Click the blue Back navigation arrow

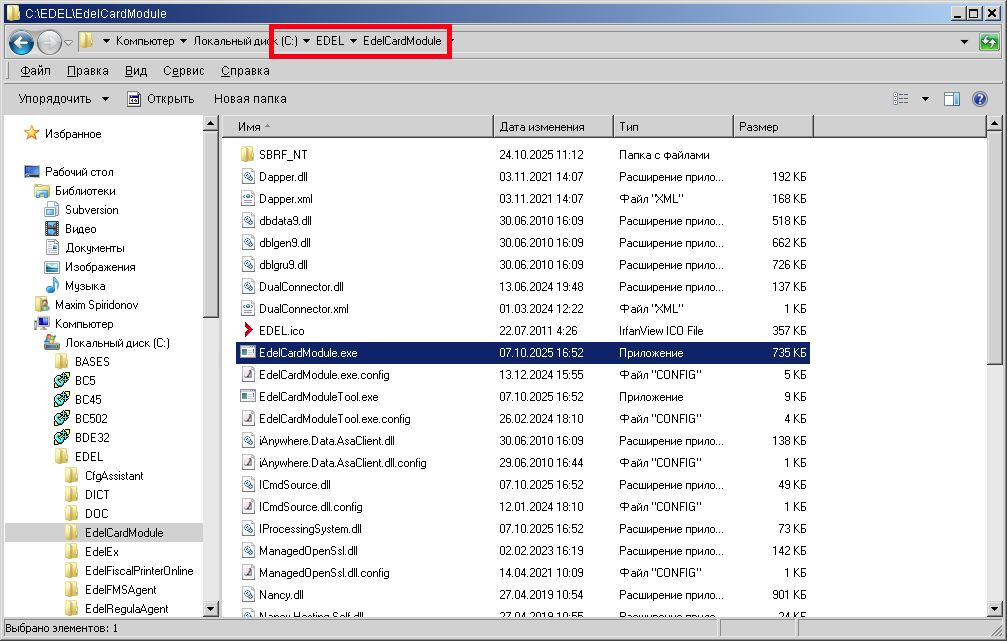tap(22, 42)
